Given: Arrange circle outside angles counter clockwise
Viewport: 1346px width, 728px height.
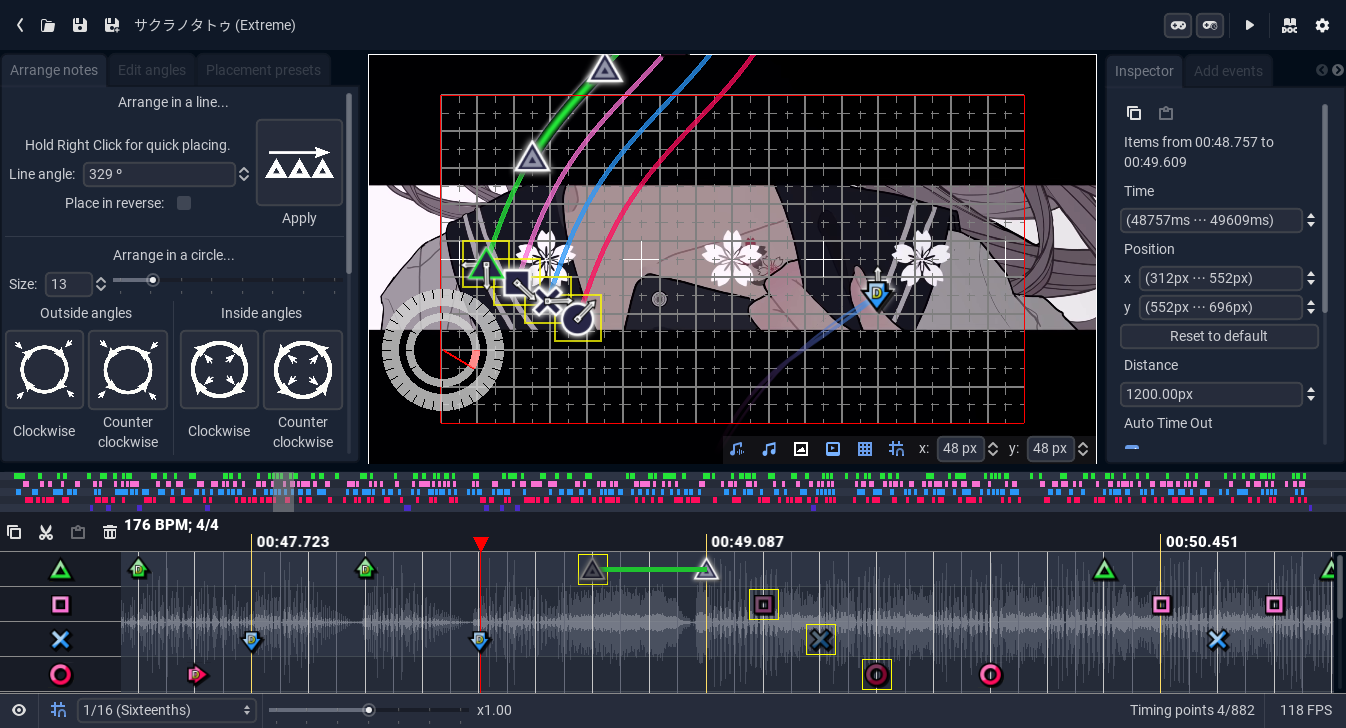Looking at the screenshot, I should click(128, 370).
